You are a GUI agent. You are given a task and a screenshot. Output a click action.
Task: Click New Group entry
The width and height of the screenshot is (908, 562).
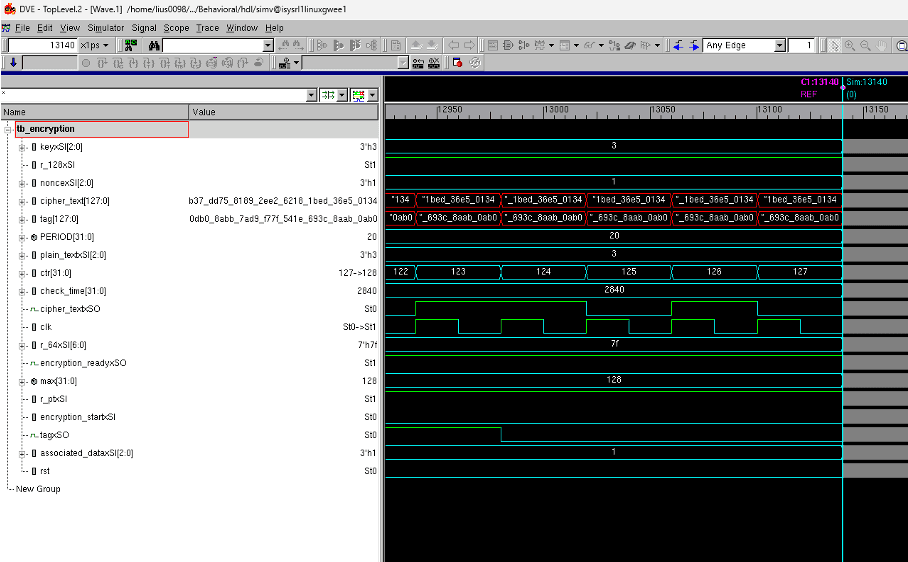(x=38, y=489)
